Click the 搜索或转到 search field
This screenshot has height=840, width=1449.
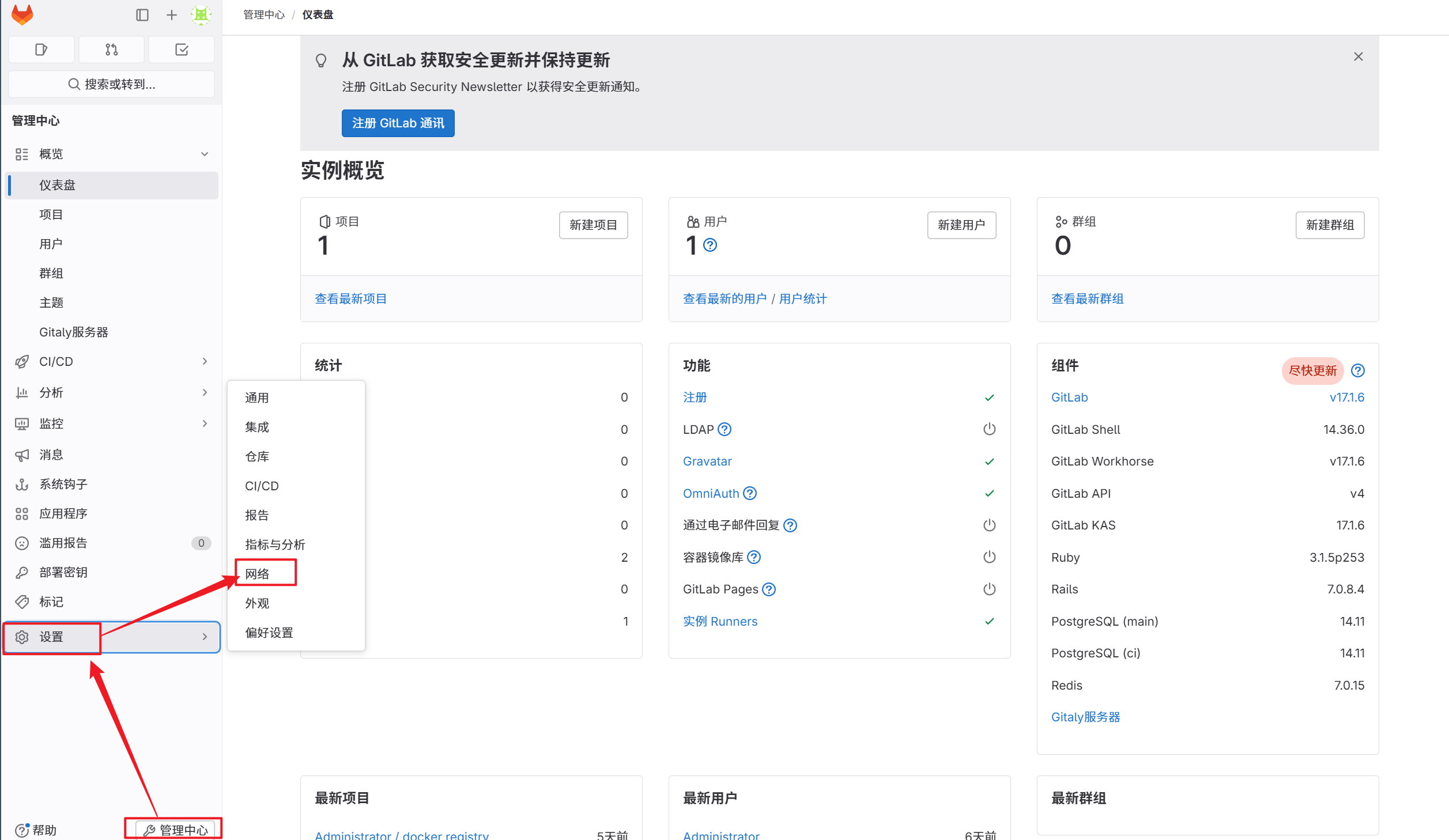(x=112, y=84)
